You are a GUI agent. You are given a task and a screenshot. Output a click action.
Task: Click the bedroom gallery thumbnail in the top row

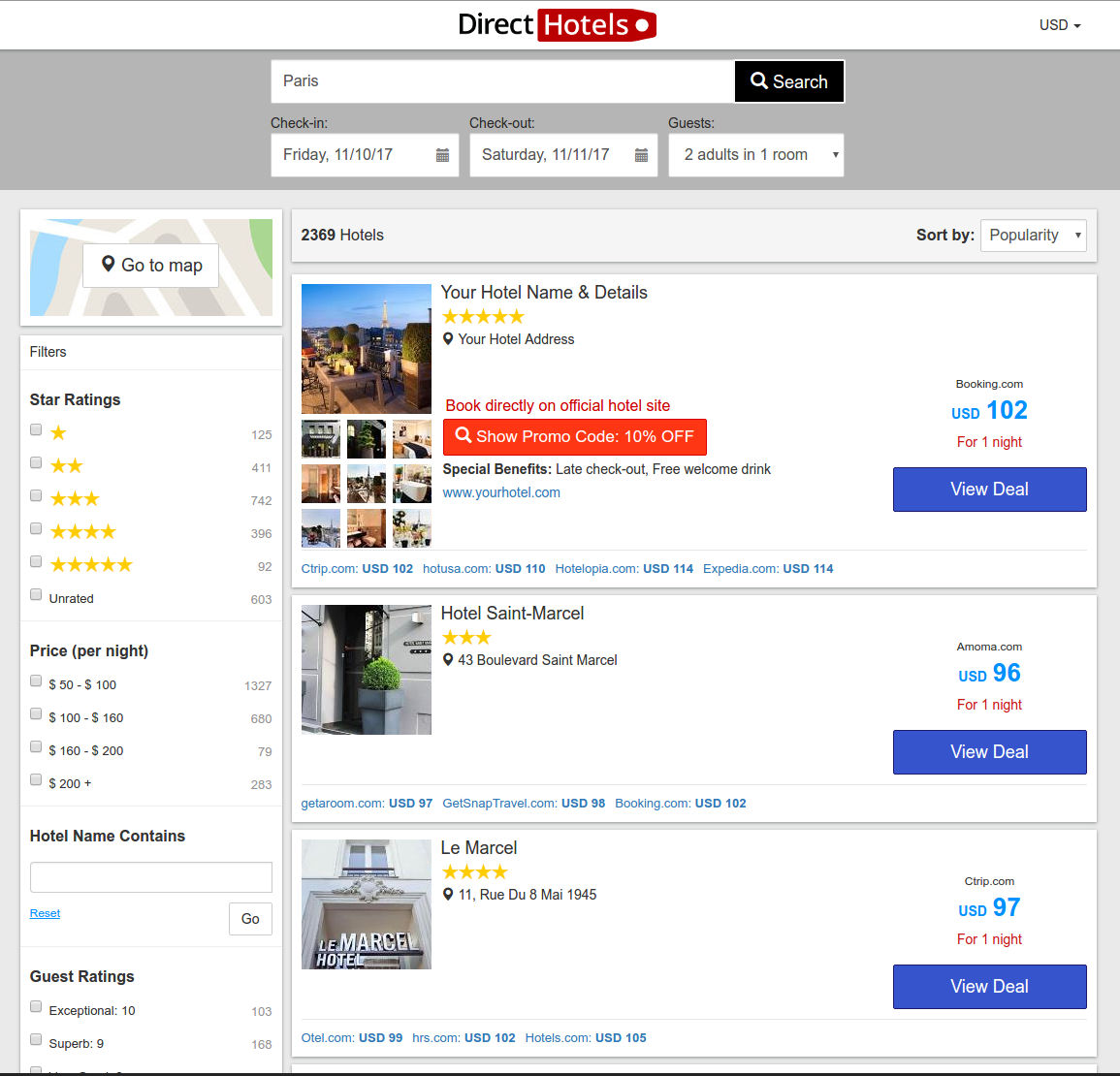tap(412, 438)
